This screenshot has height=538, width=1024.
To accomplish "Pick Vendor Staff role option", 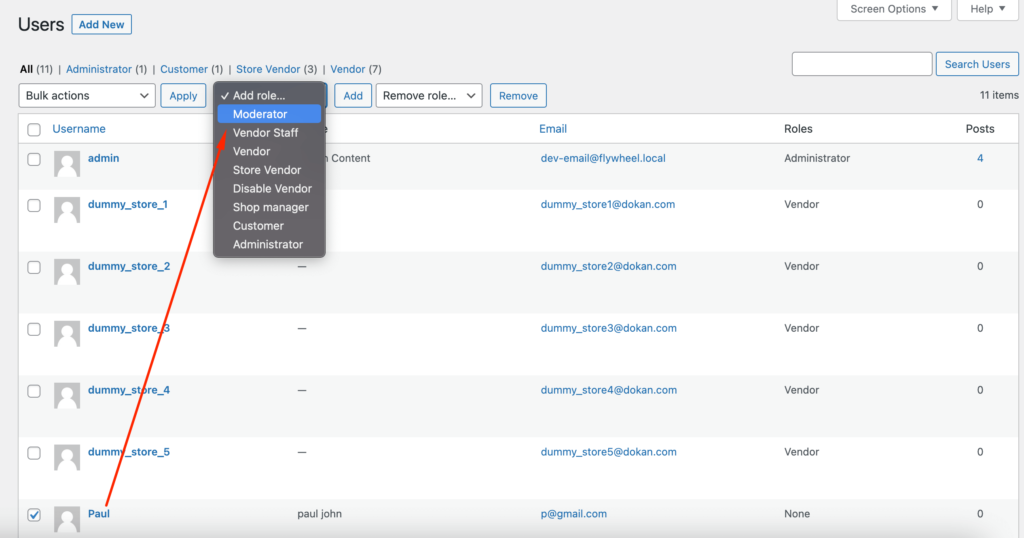I will (265, 133).
